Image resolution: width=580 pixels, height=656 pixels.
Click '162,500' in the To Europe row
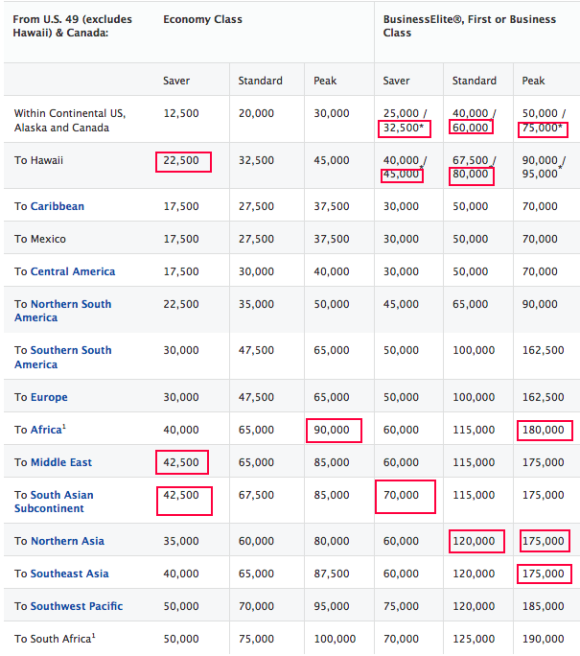pos(543,397)
